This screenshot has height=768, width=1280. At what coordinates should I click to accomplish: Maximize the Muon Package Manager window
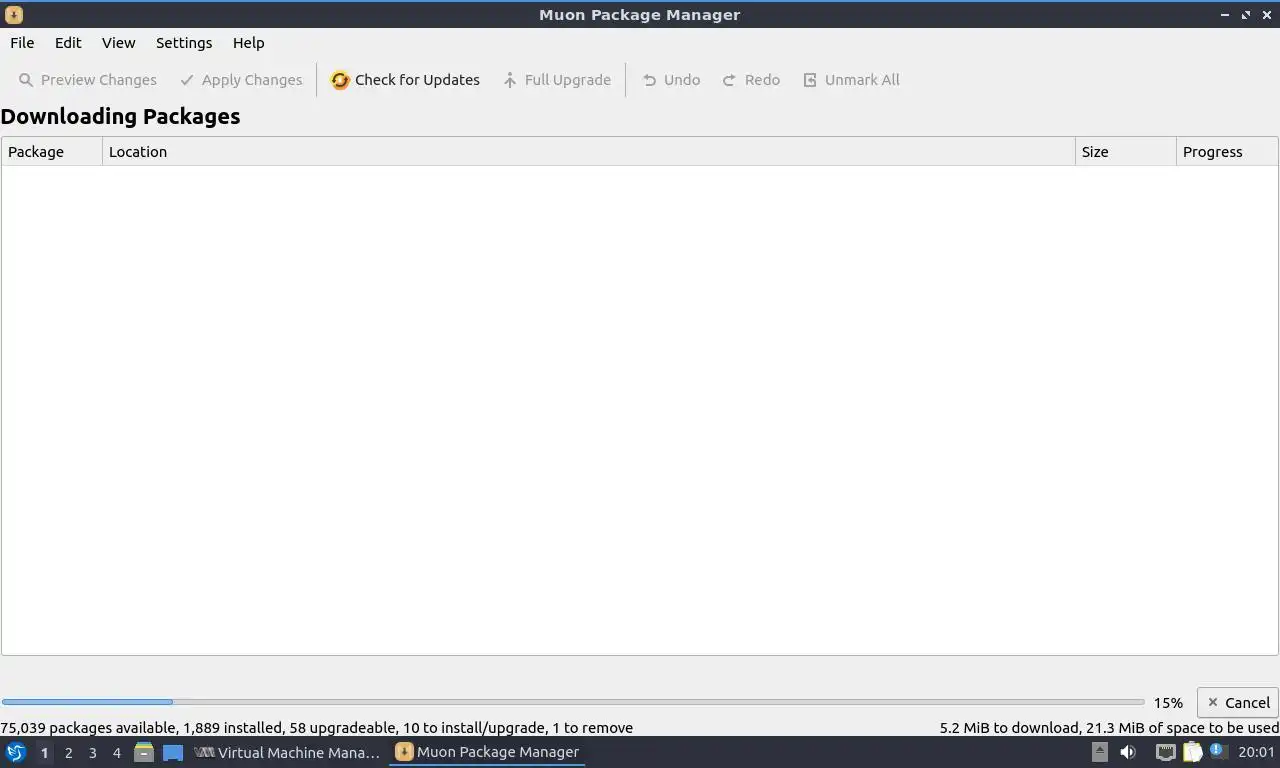coord(1246,15)
